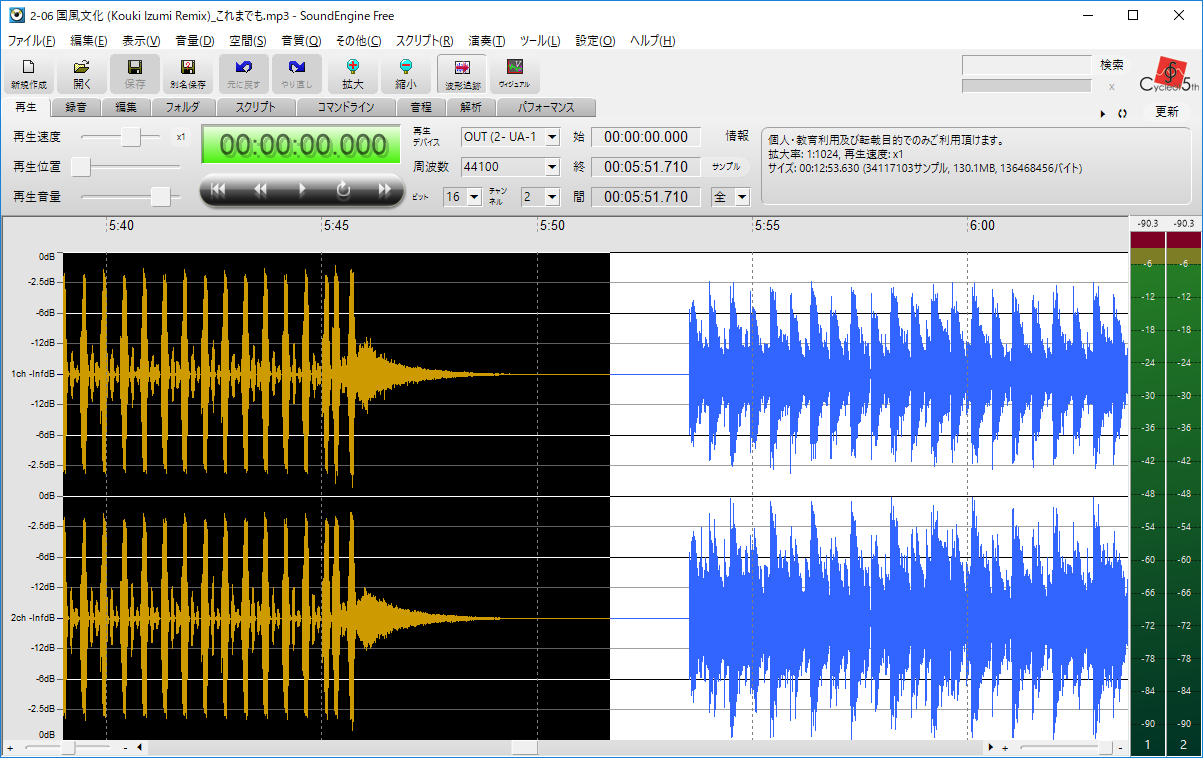Click the minus at left horizontal zoom bar

[x=125, y=748]
